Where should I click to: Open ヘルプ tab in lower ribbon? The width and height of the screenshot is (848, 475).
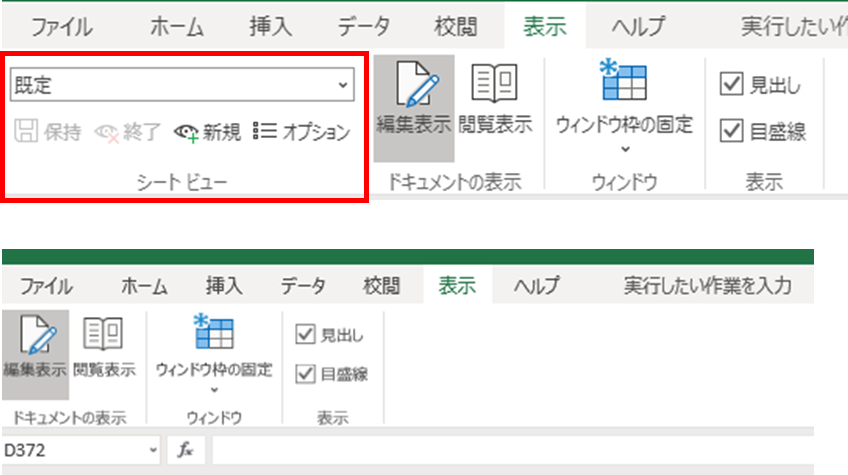(536, 286)
